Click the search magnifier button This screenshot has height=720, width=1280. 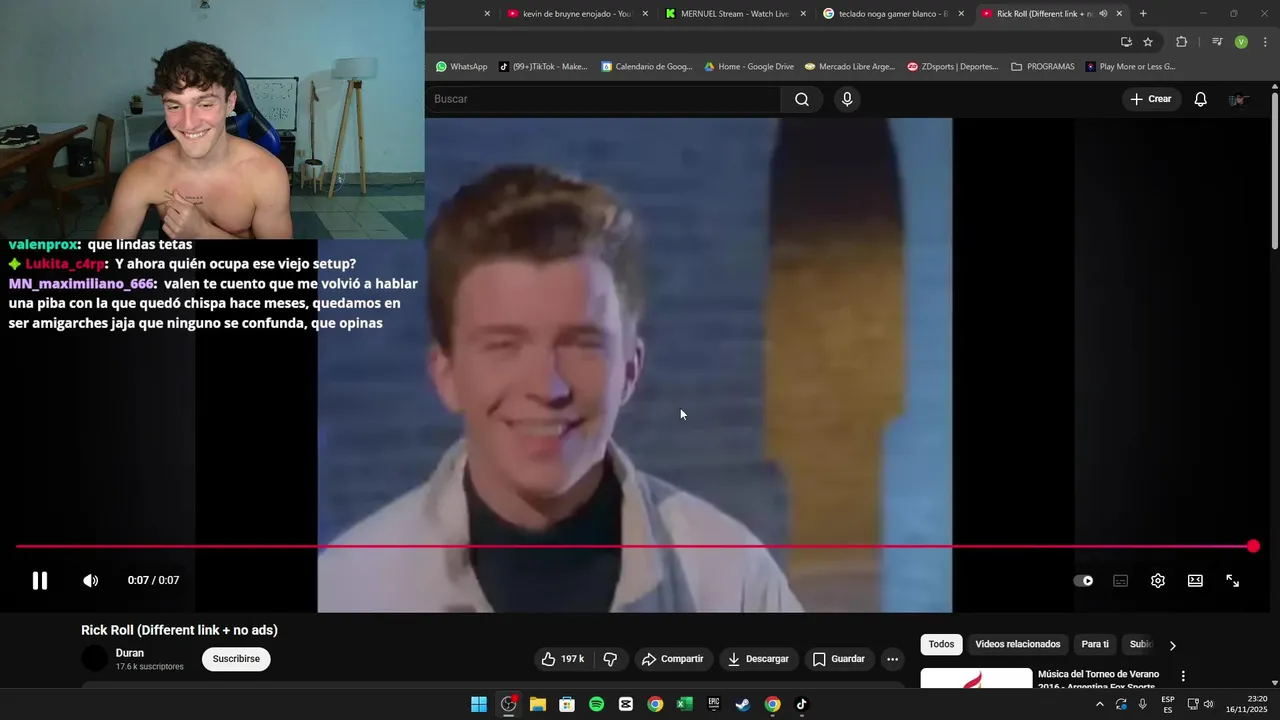pyautogui.click(x=802, y=99)
